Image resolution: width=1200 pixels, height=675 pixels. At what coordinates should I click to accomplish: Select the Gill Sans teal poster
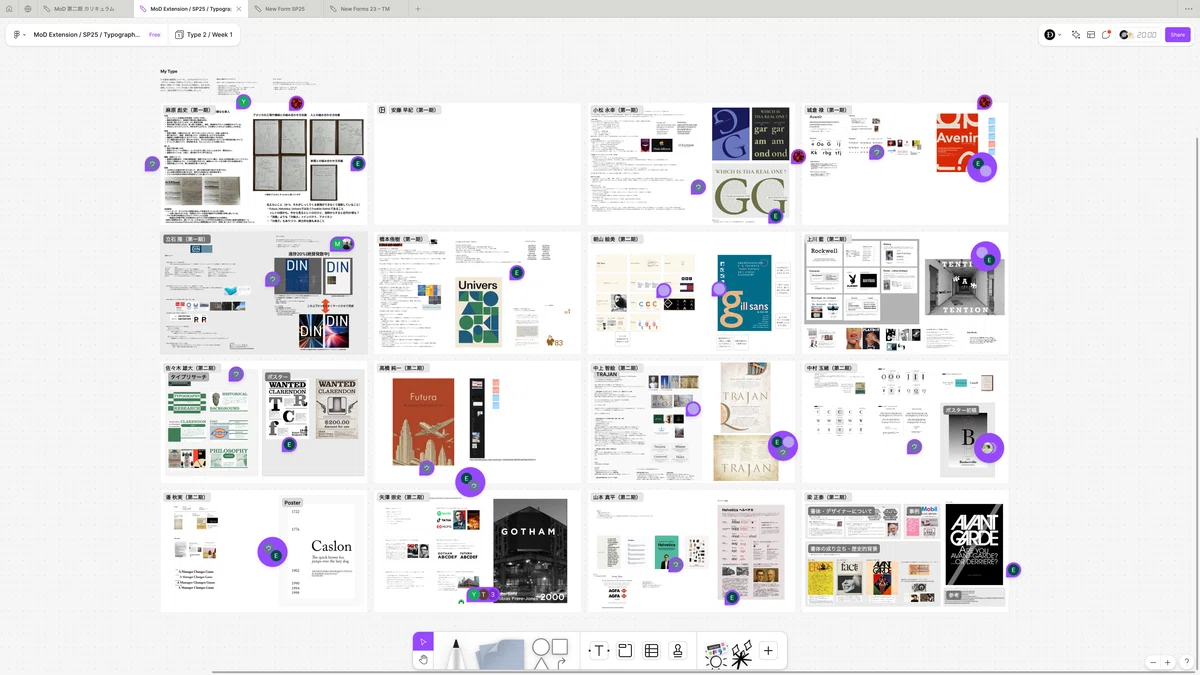[x=745, y=293]
